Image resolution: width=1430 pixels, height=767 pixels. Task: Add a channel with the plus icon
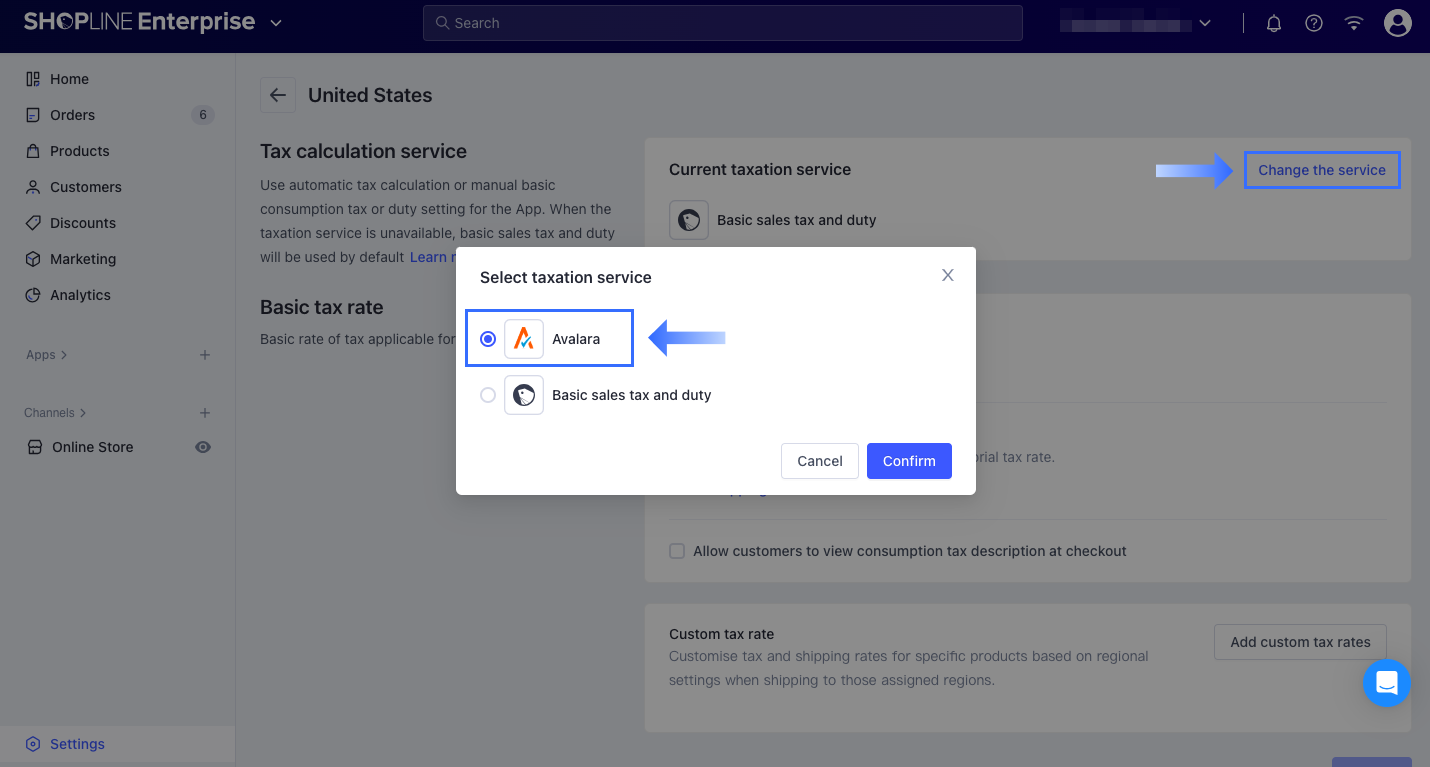205,413
